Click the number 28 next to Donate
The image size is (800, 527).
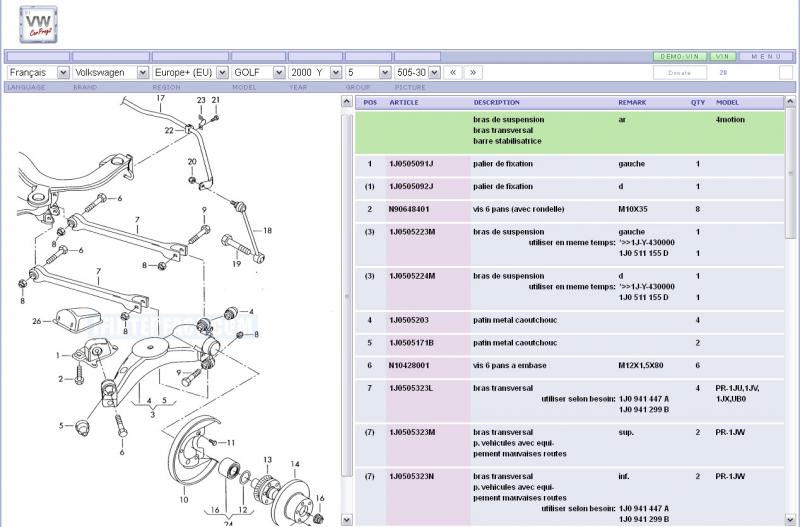click(723, 73)
